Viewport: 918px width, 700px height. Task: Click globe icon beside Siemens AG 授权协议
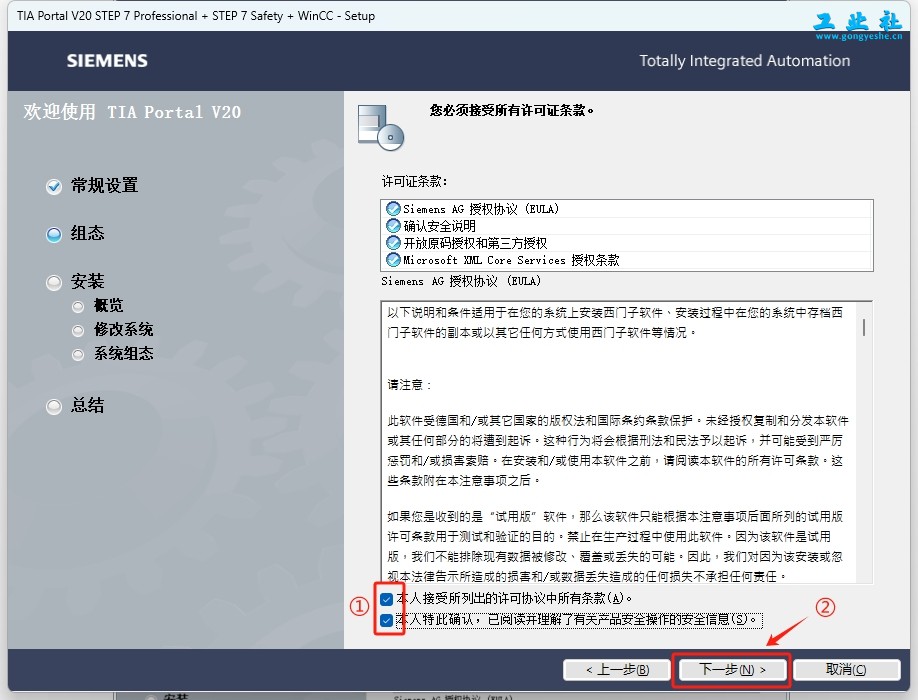(393, 209)
